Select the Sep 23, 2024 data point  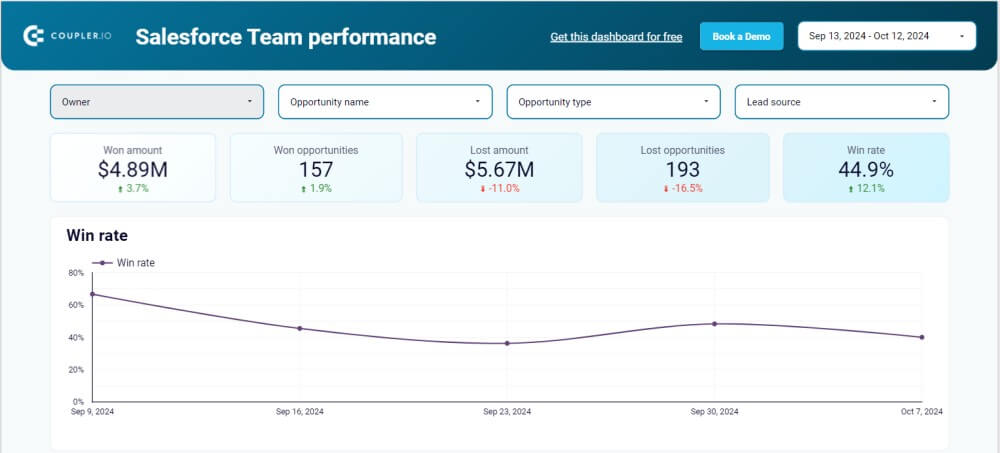[x=507, y=343]
